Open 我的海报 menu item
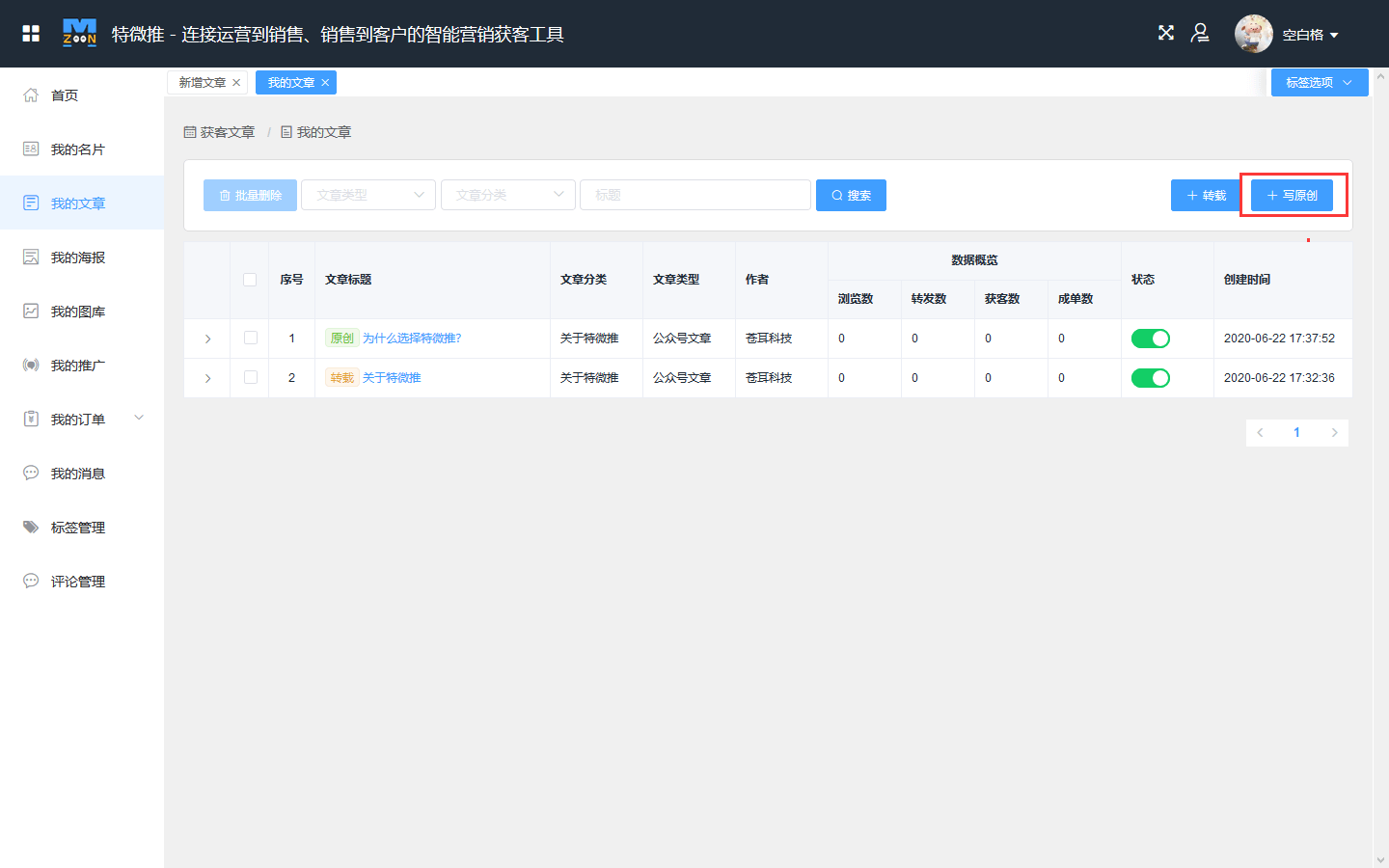 pos(82,258)
